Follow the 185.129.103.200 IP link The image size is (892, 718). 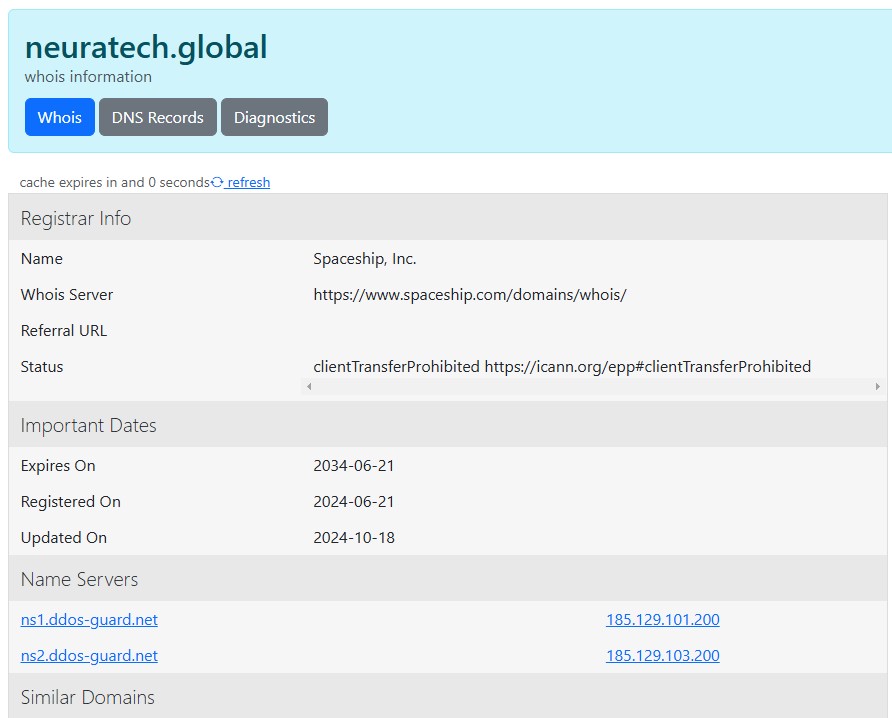(662, 655)
